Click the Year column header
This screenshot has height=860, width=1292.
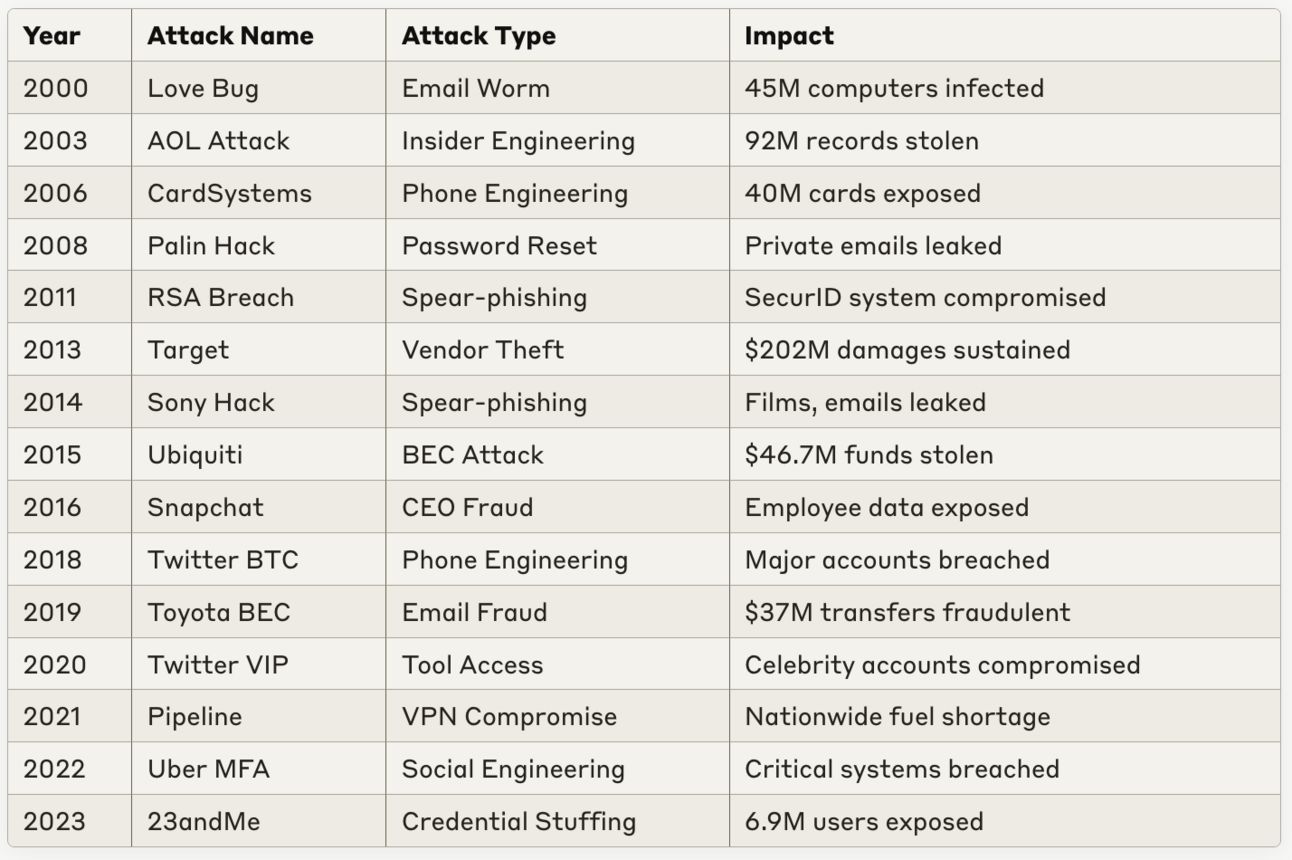[69, 35]
